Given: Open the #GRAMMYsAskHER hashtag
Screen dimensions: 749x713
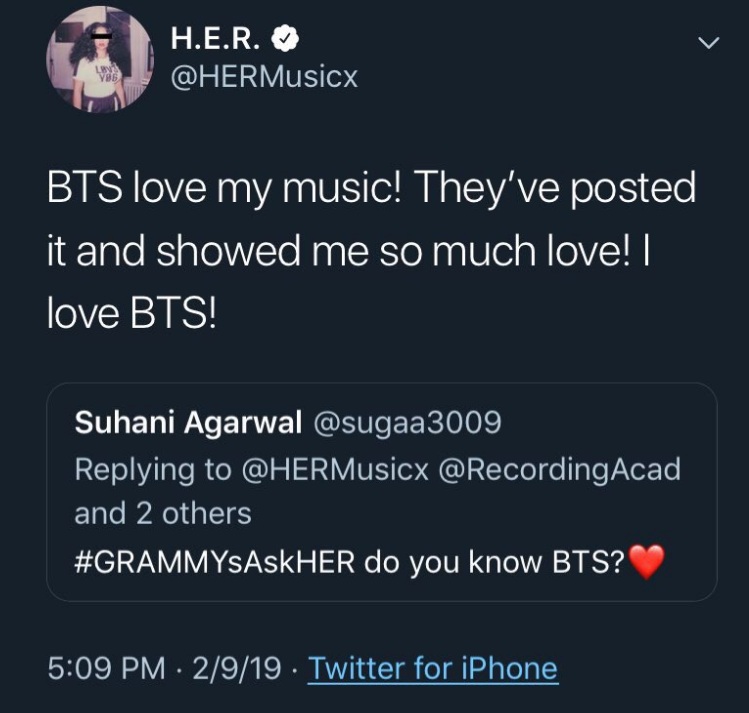Looking at the screenshot, I should tap(215, 562).
